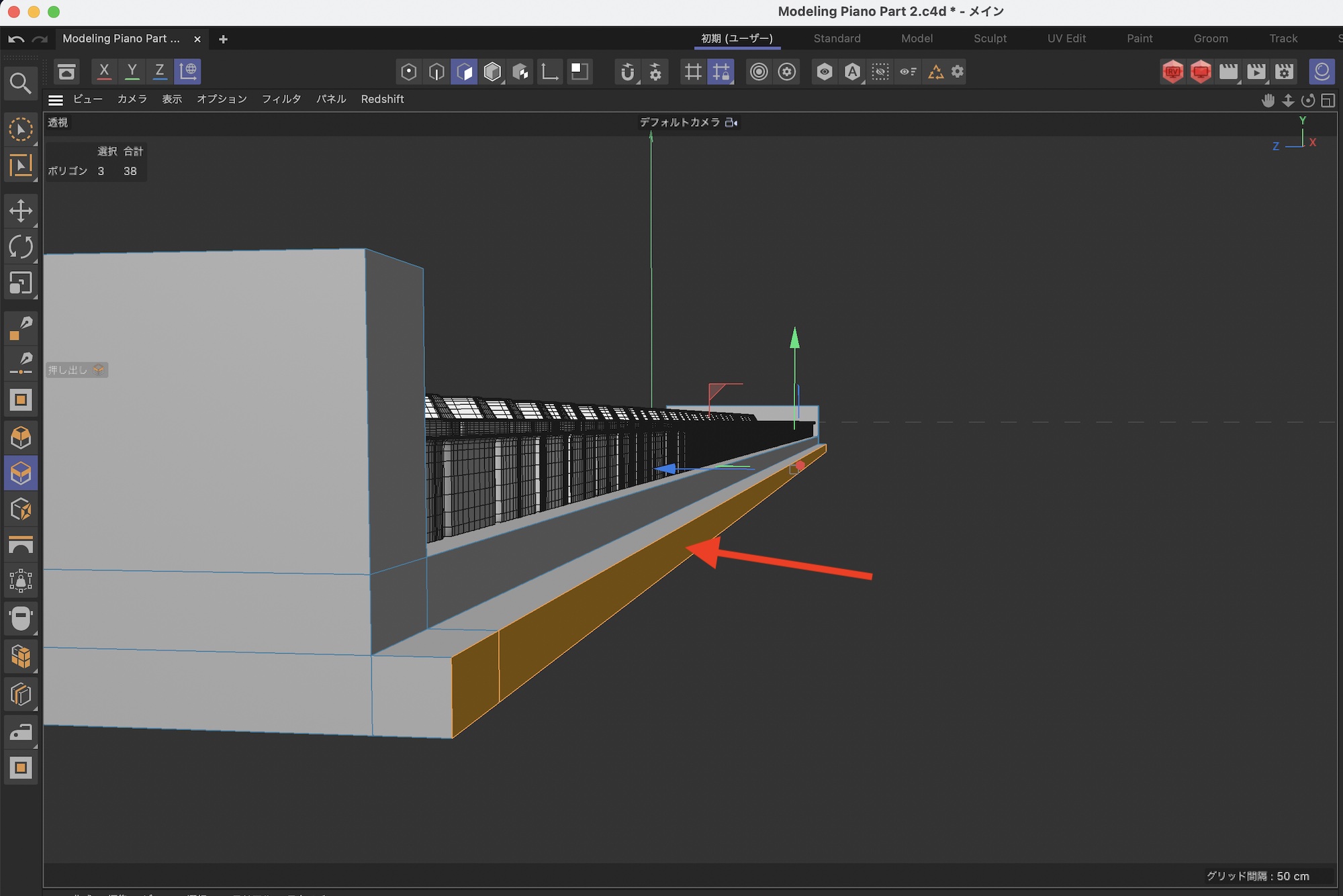Toggle X axis lock
The image size is (1343, 896).
point(103,71)
